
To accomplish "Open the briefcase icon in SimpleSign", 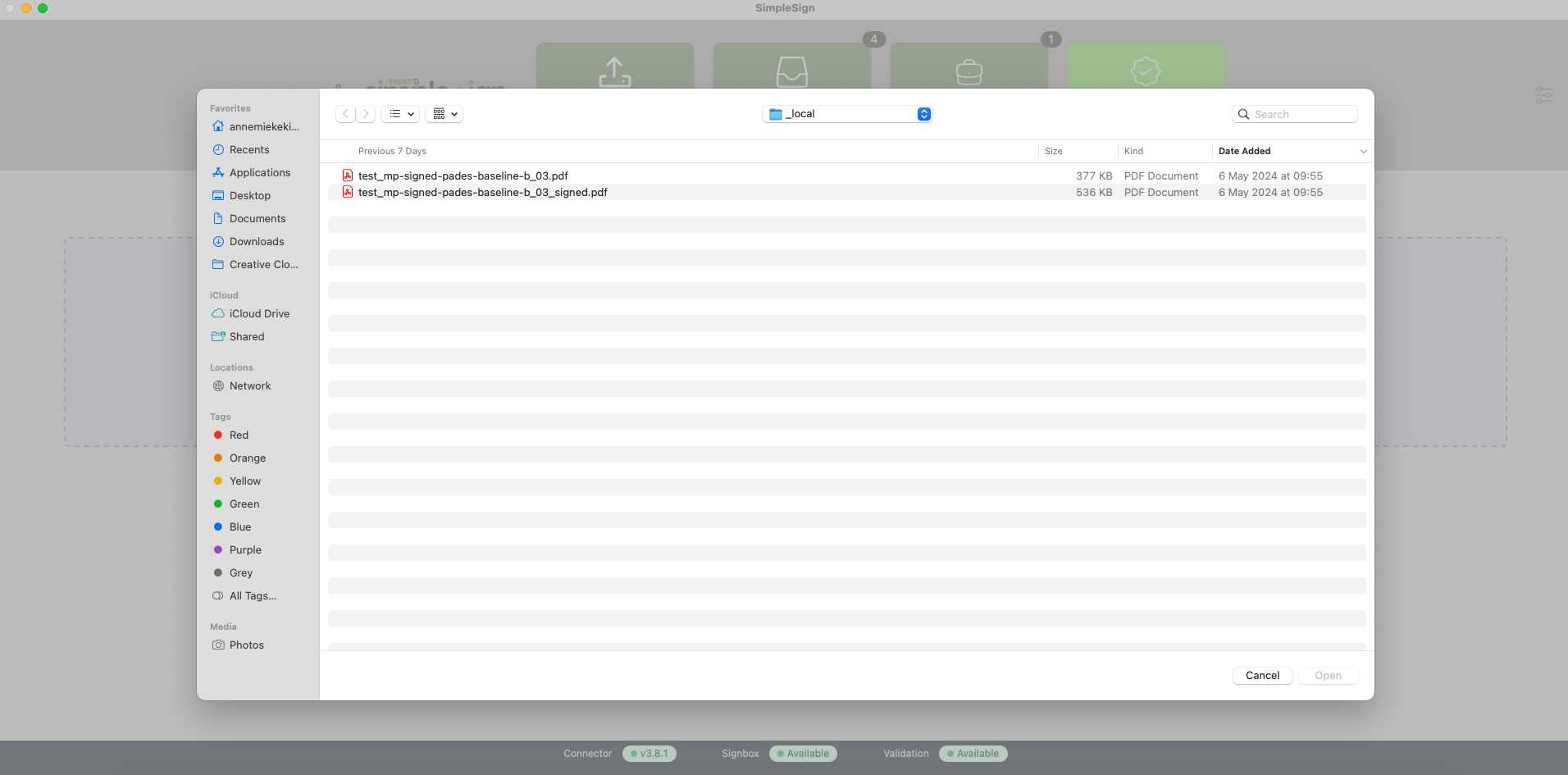I will (x=969, y=71).
